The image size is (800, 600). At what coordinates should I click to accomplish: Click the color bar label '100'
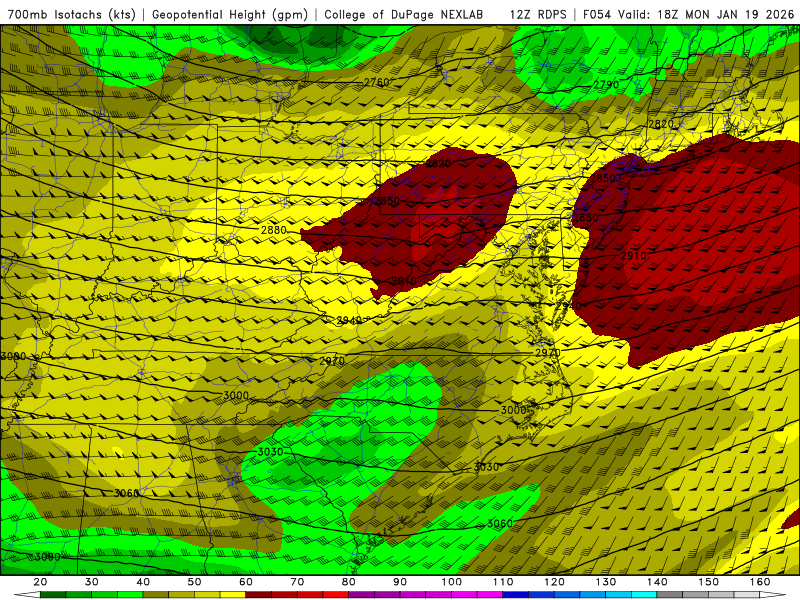(x=452, y=582)
